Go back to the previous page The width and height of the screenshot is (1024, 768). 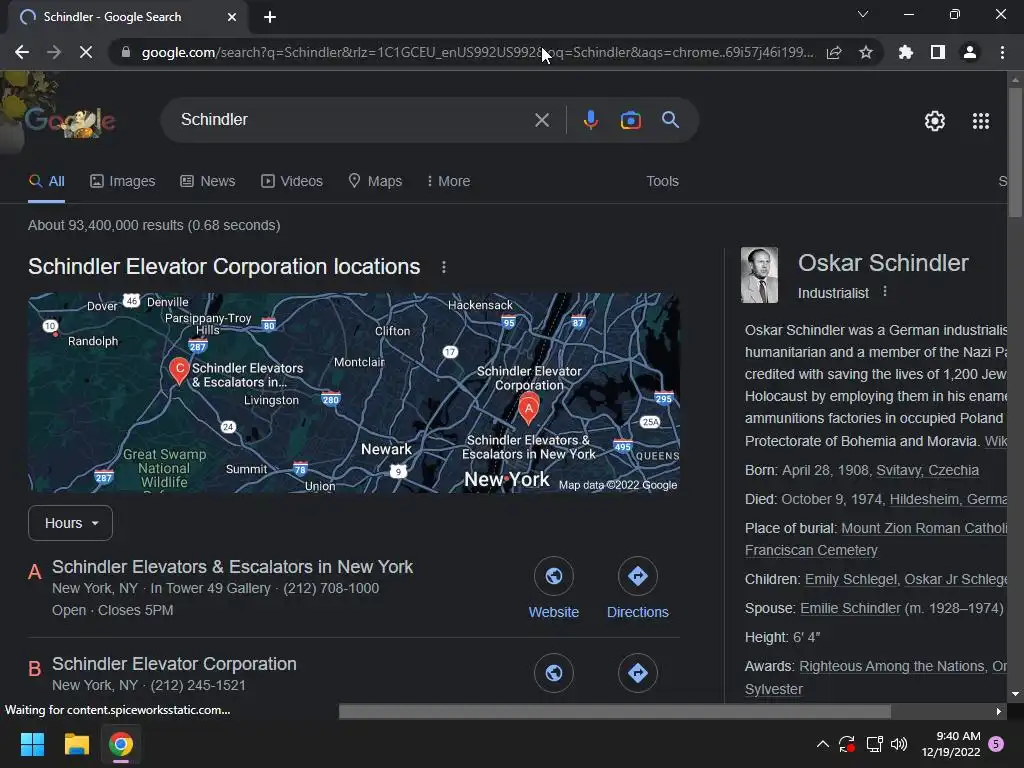point(22,52)
